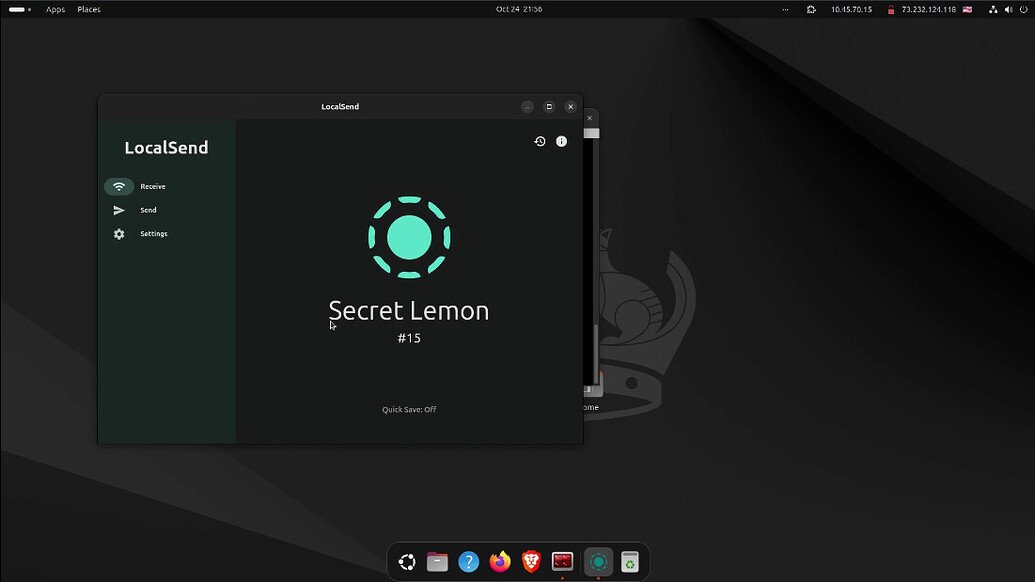This screenshot has height=582, width=1035.
Task: Launch Firefox from the dock
Action: (499, 562)
